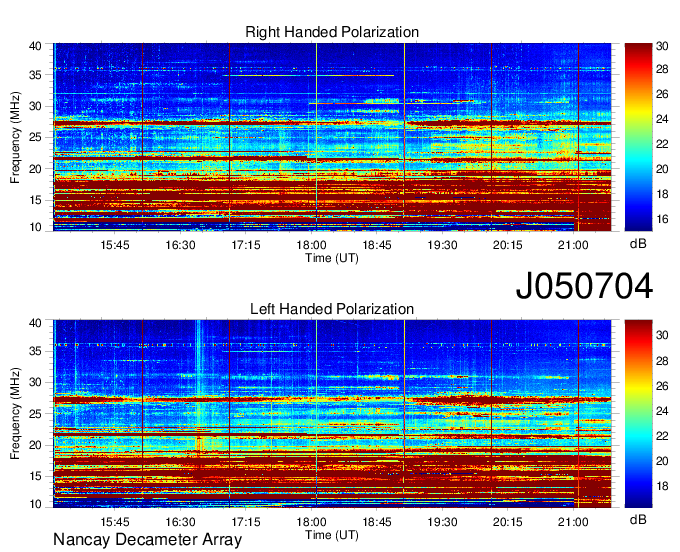
Task: Click the 21:00 time tick on the Right Handed plot
Action: point(573,245)
